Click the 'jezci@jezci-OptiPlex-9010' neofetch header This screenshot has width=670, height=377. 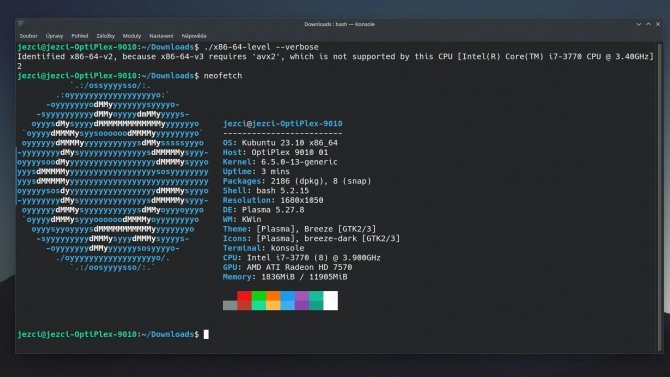[x=282, y=124]
